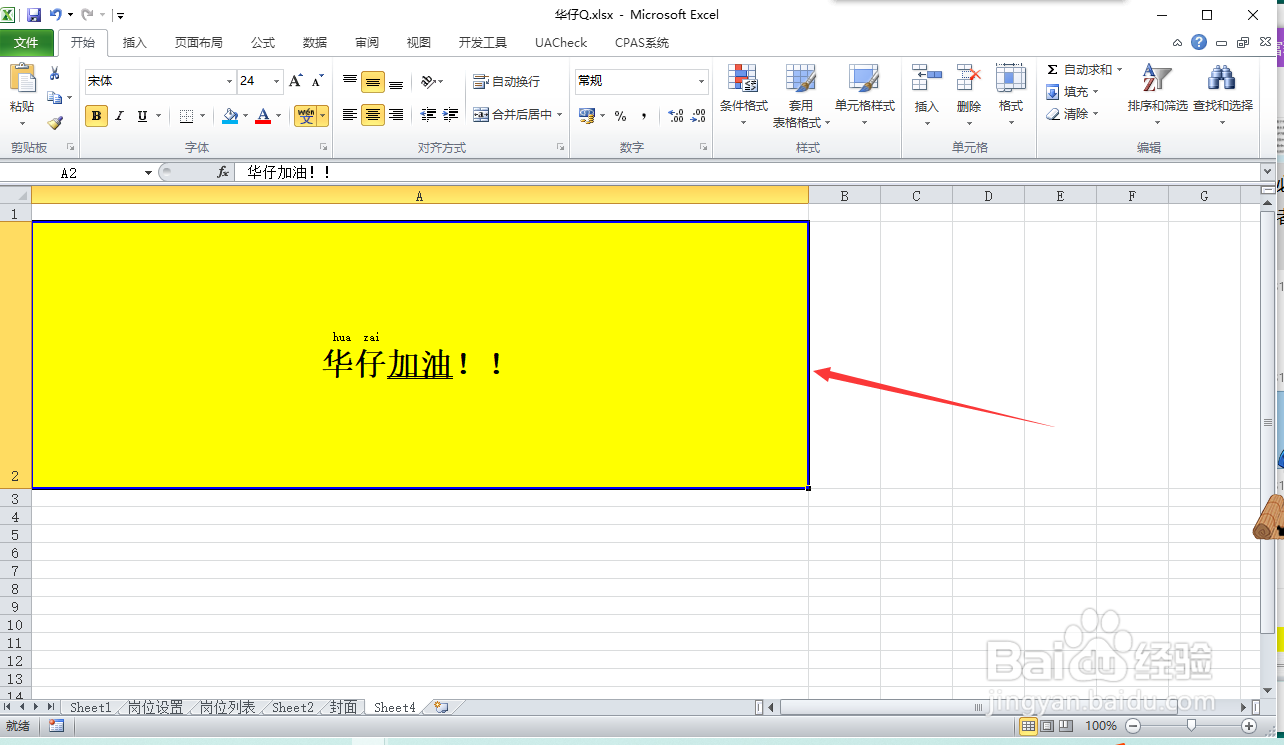The width and height of the screenshot is (1284, 745).
Task: Toggle Wrap Text (自动换行)
Action: pyautogui.click(x=506, y=81)
